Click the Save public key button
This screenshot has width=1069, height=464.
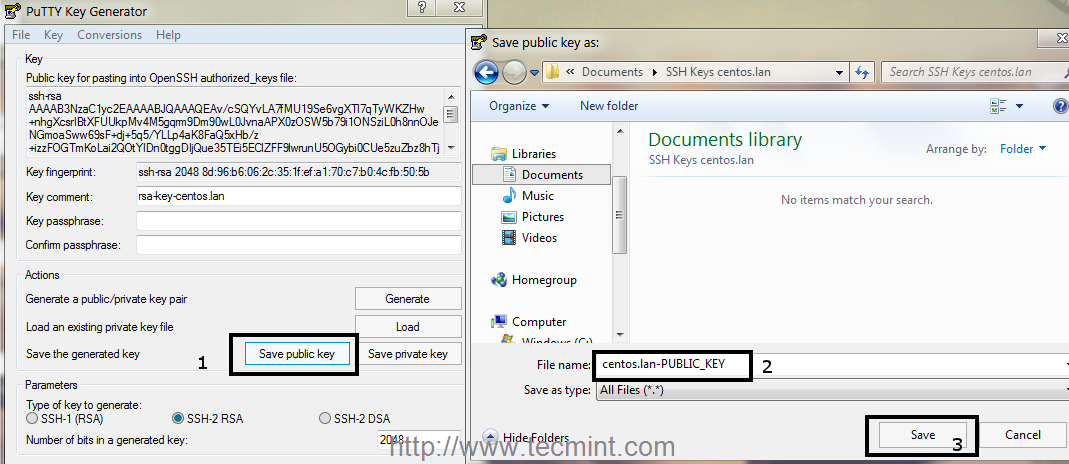coord(297,354)
